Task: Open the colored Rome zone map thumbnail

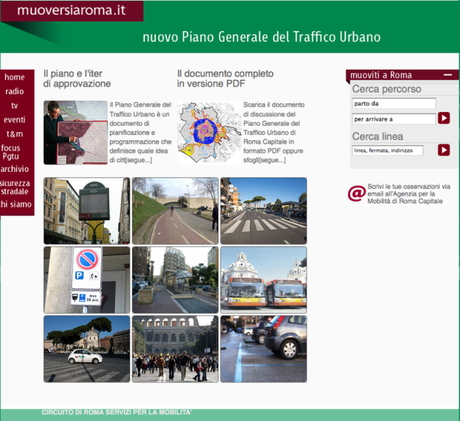Action: [x=209, y=133]
